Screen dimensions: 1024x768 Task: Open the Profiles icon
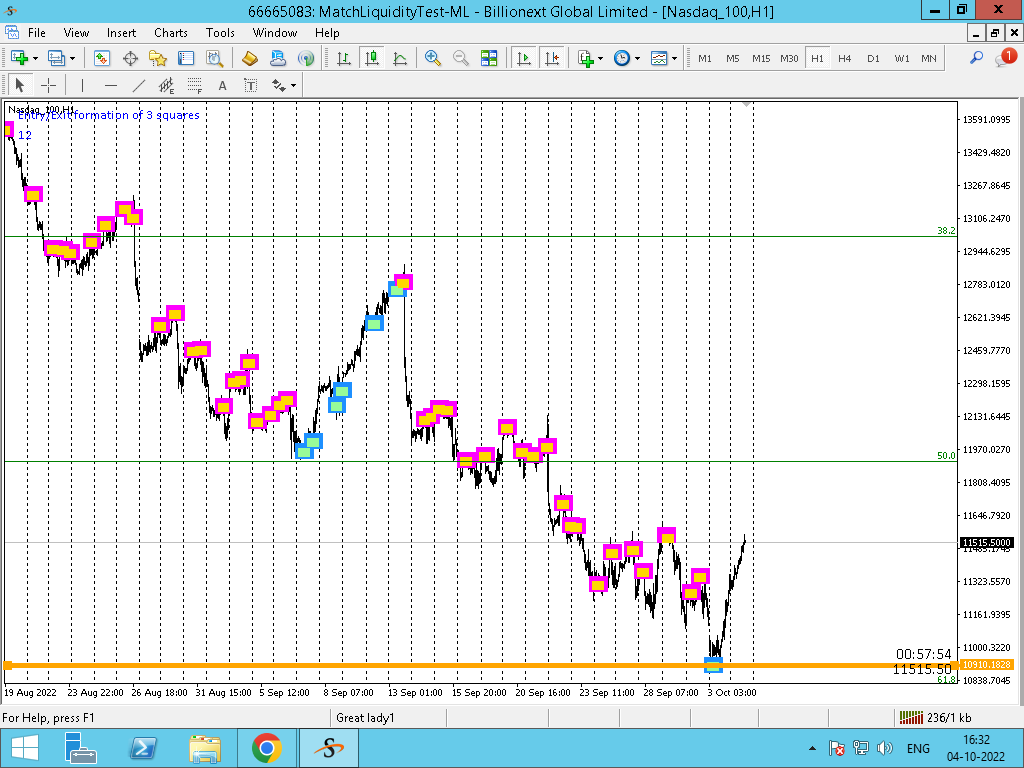(x=56, y=58)
